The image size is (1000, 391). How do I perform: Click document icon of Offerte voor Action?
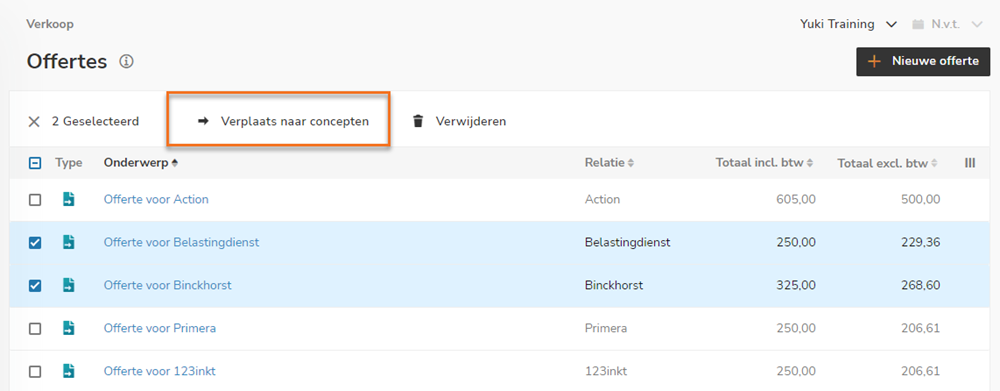pos(68,199)
